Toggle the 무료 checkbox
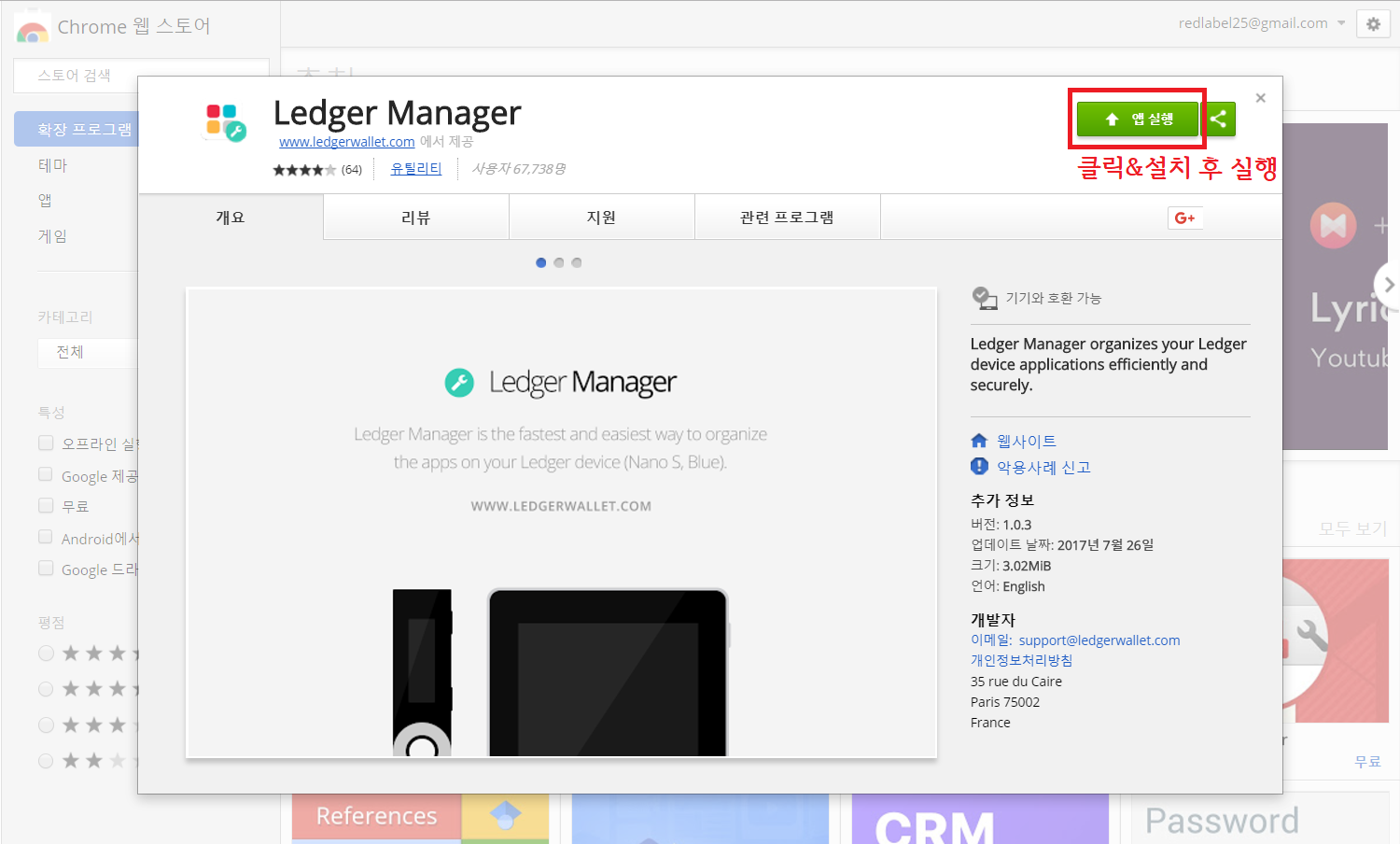Screen dimensions: 1400x844 coord(46,505)
